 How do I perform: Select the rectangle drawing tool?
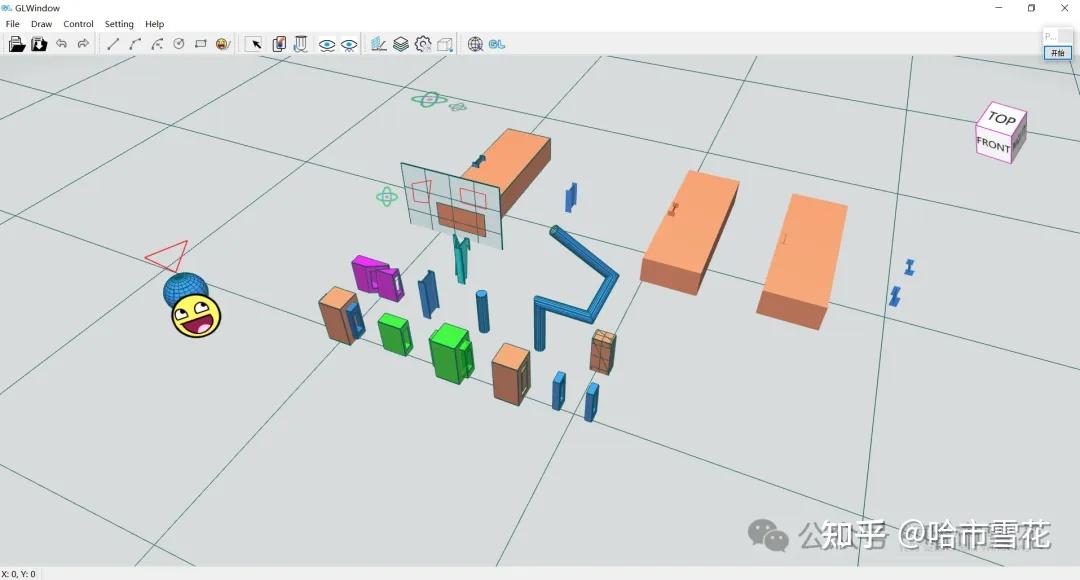(x=201, y=43)
